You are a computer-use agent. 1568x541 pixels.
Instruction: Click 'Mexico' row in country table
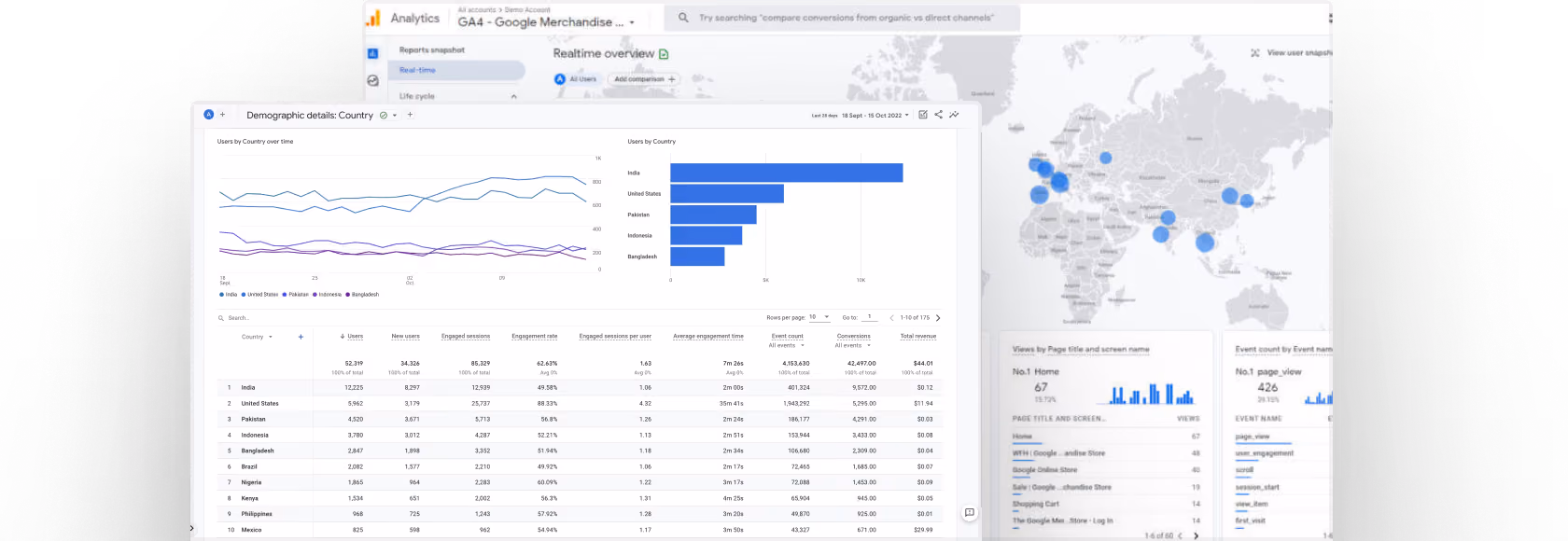coord(580,530)
